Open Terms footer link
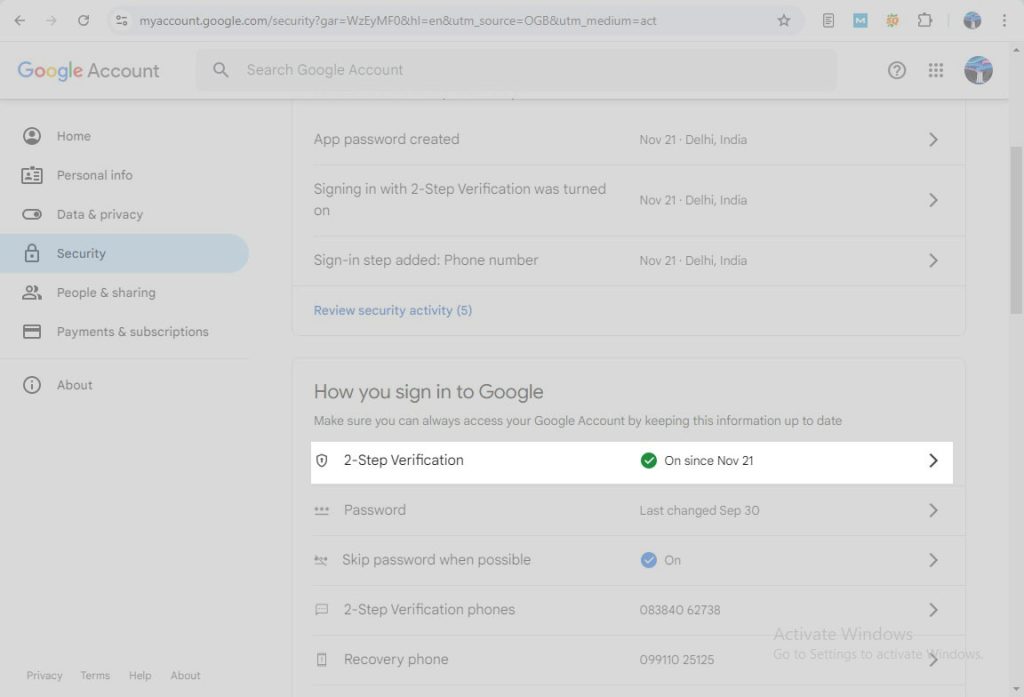The height and width of the screenshot is (697, 1024). click(x=95, y=675)
